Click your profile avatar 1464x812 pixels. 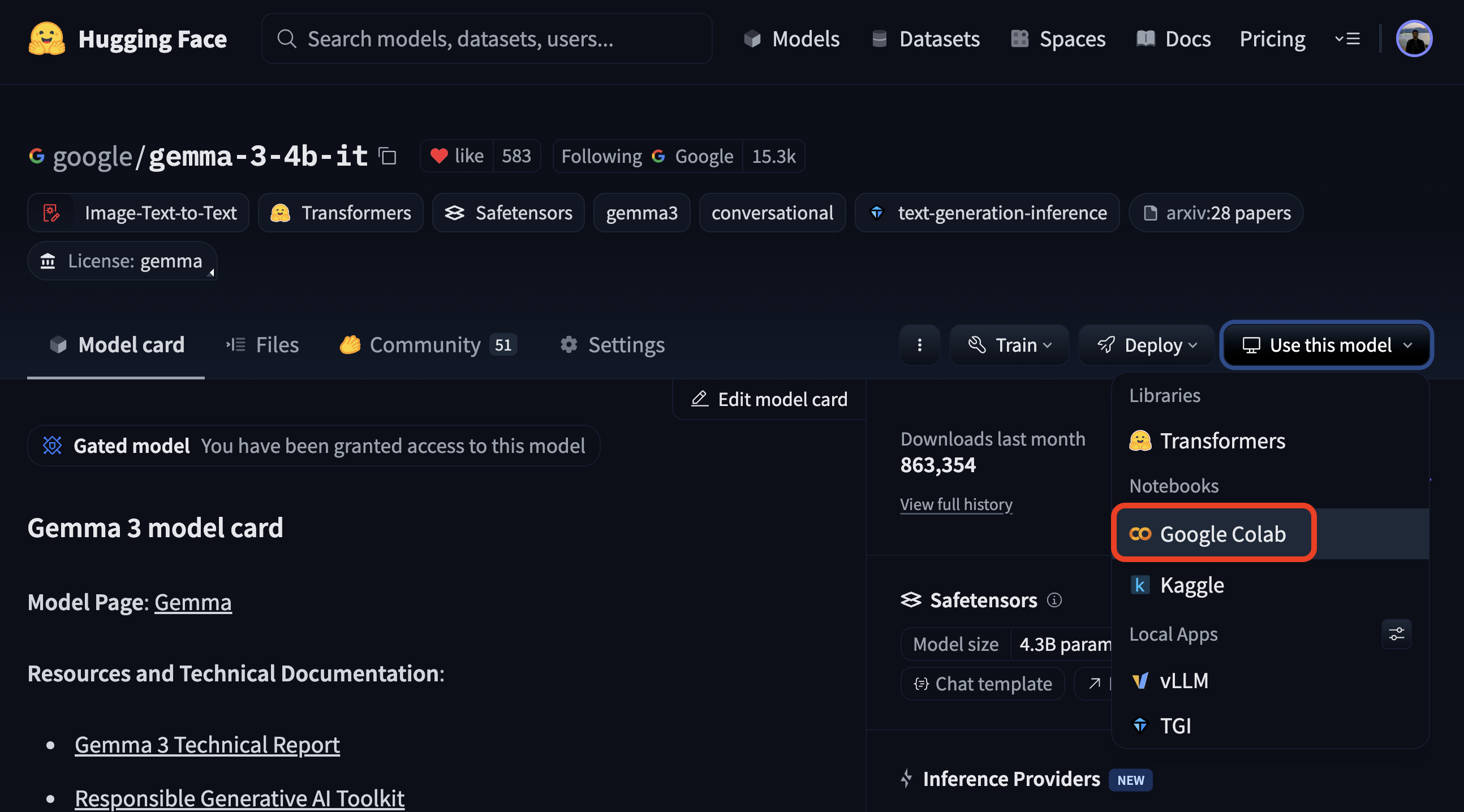1414,38
